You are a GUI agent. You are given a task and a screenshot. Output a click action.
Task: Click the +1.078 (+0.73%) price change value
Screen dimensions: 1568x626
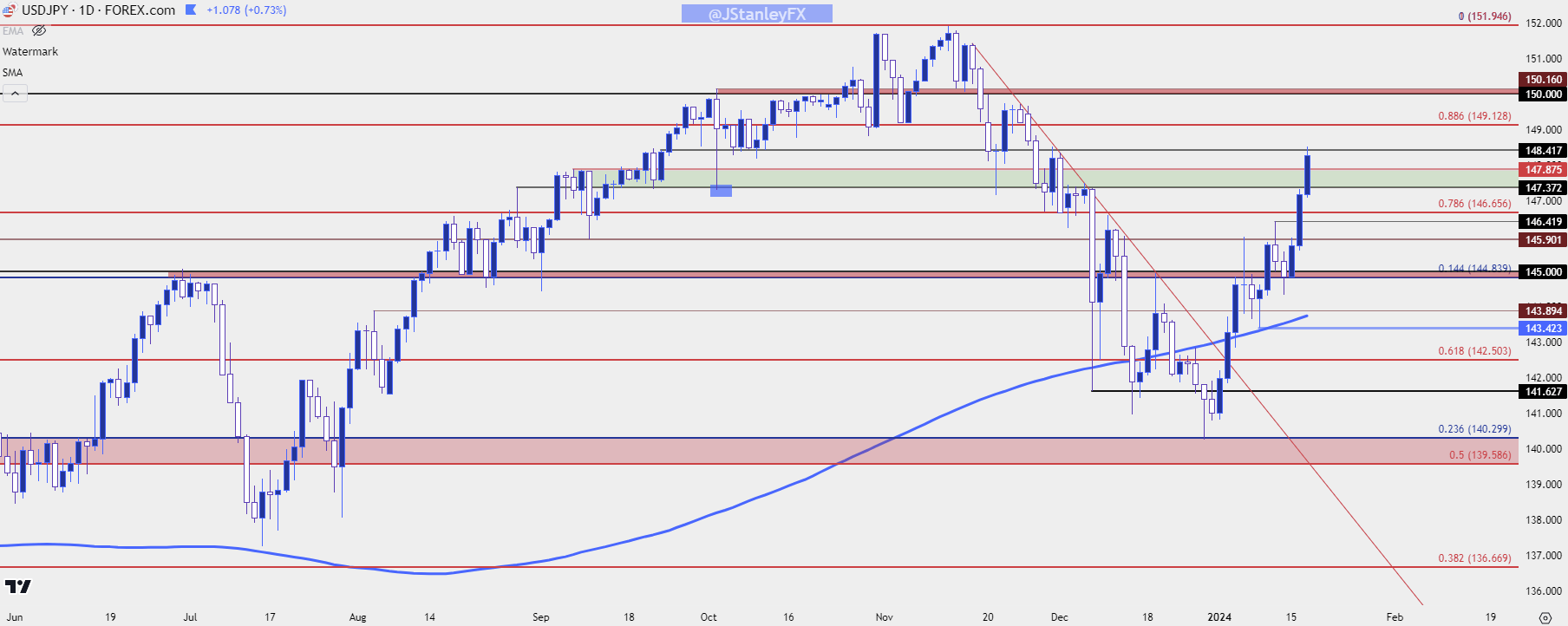[x=246, y=10]
